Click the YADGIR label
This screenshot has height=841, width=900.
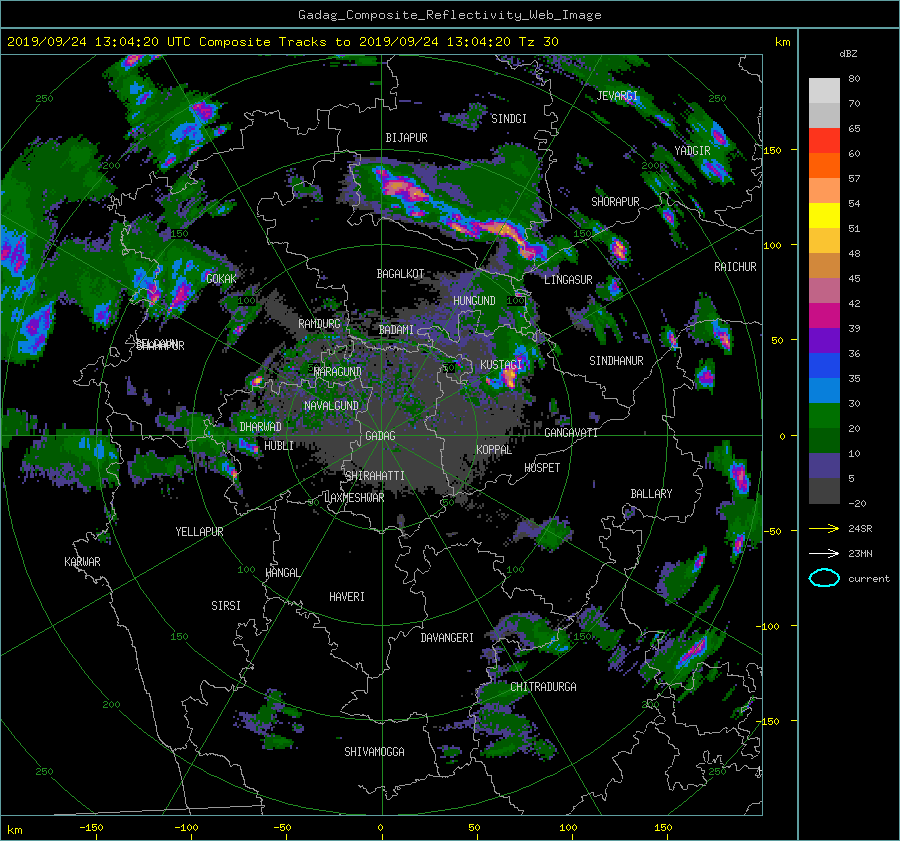pos(692,151)
